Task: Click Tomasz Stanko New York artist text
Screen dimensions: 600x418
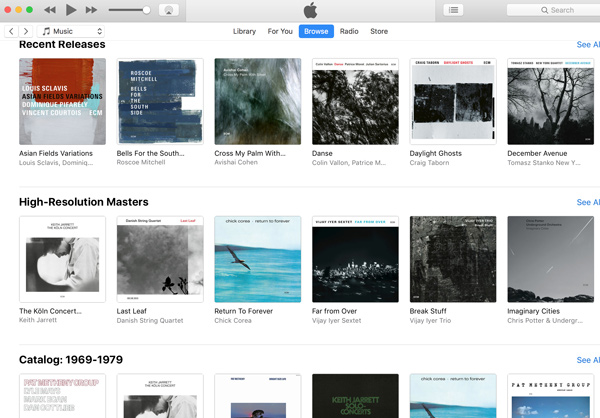Action: [x=544, y=163]
